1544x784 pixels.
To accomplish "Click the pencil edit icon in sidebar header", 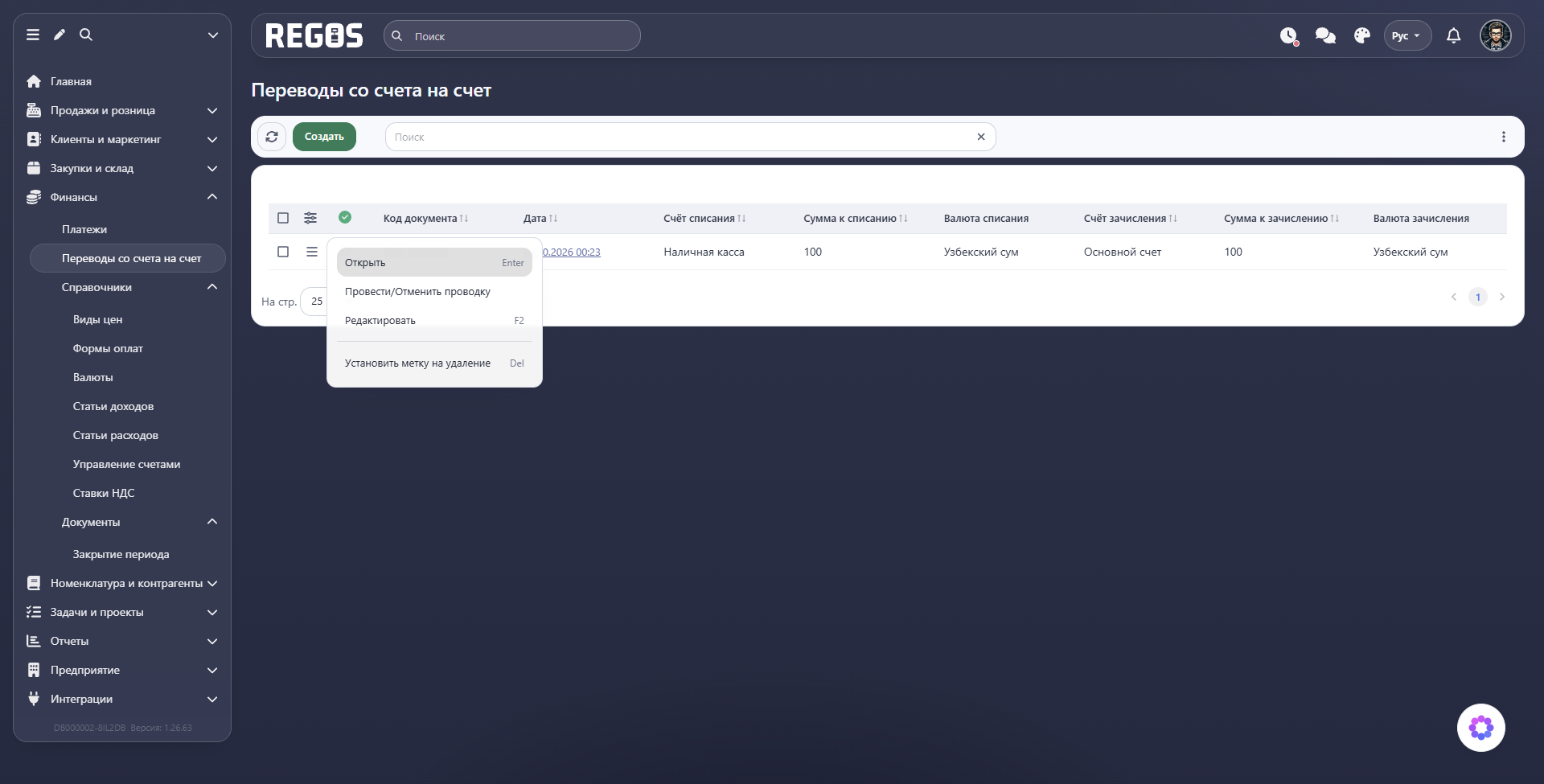I will pyautogui.click(x=60, y=35).
